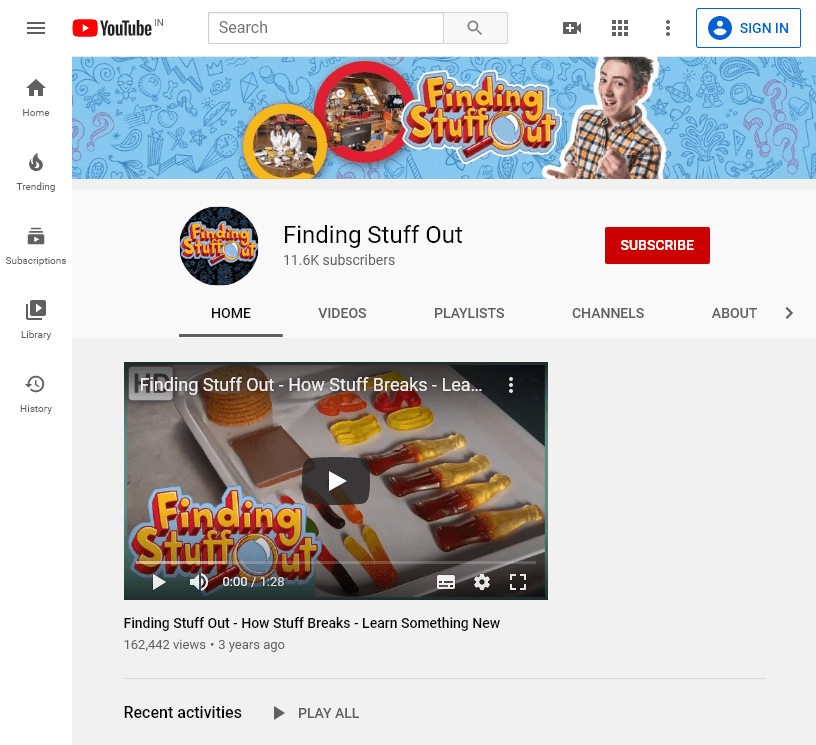Toggle subtitles in the video player
The height and width of the screenshot is (745, 816).
pos(446,582)
